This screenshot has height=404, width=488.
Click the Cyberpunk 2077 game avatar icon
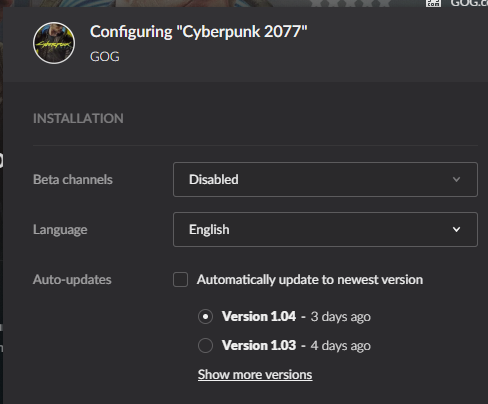(x=54, y=43)
